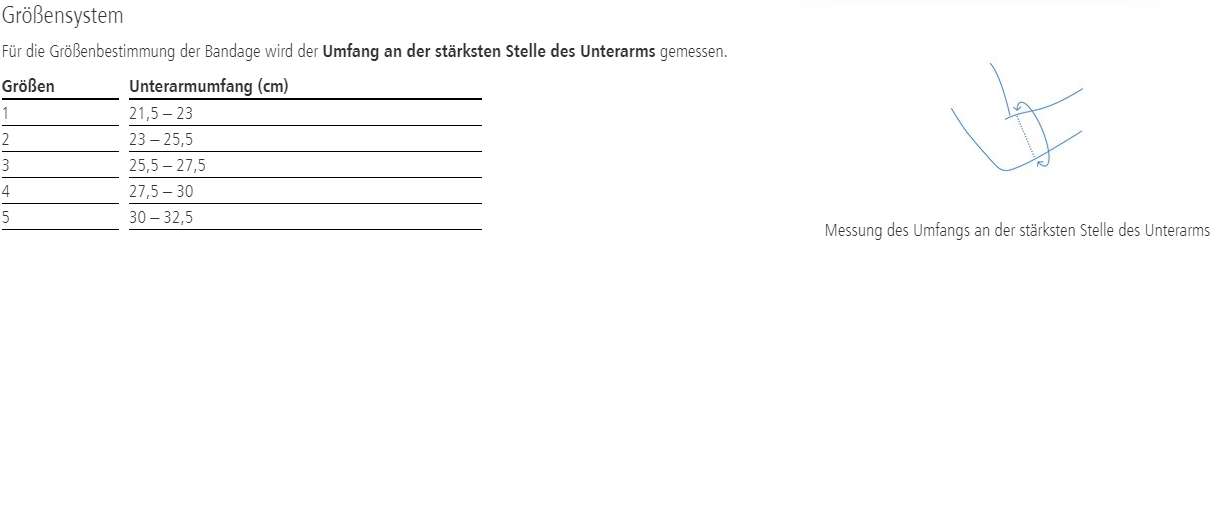This screenshot has width=1221, height=510.
Task: Click the "Messung des Umfangs" illustration caption
Action: [1017, 231]
